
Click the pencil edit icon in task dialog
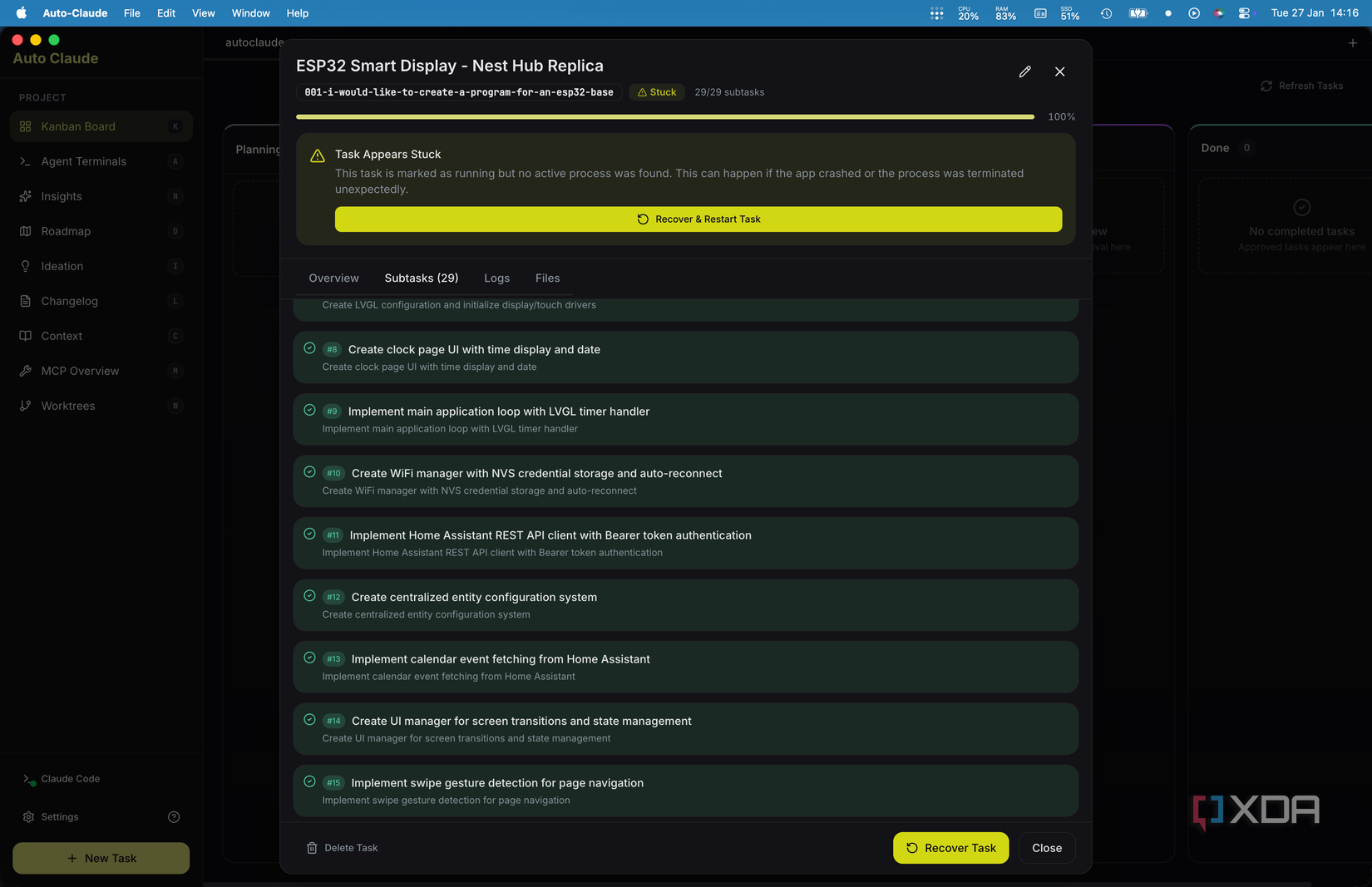[x=1024, y=71]
